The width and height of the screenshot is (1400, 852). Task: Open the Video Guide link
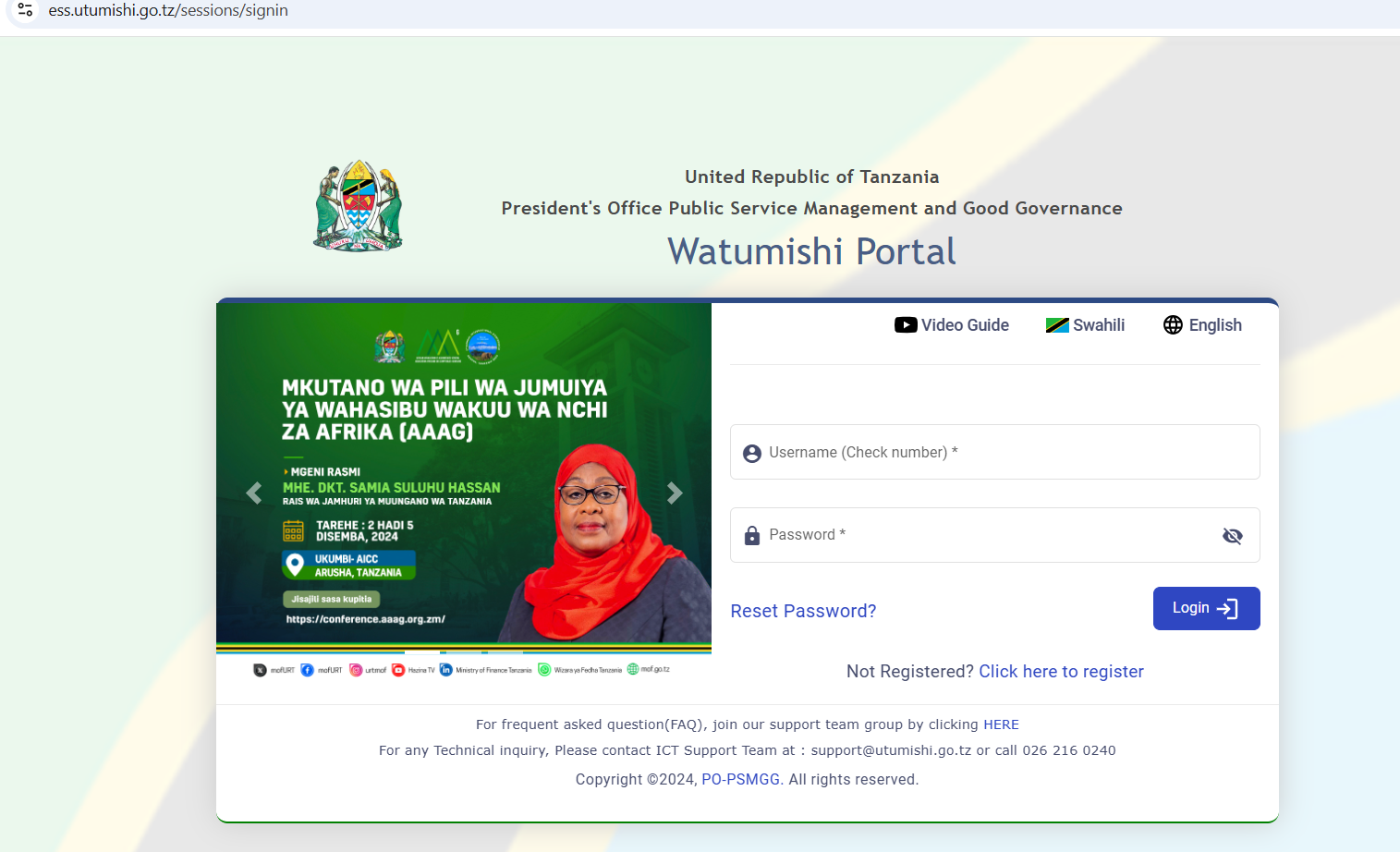pos(952,325)
